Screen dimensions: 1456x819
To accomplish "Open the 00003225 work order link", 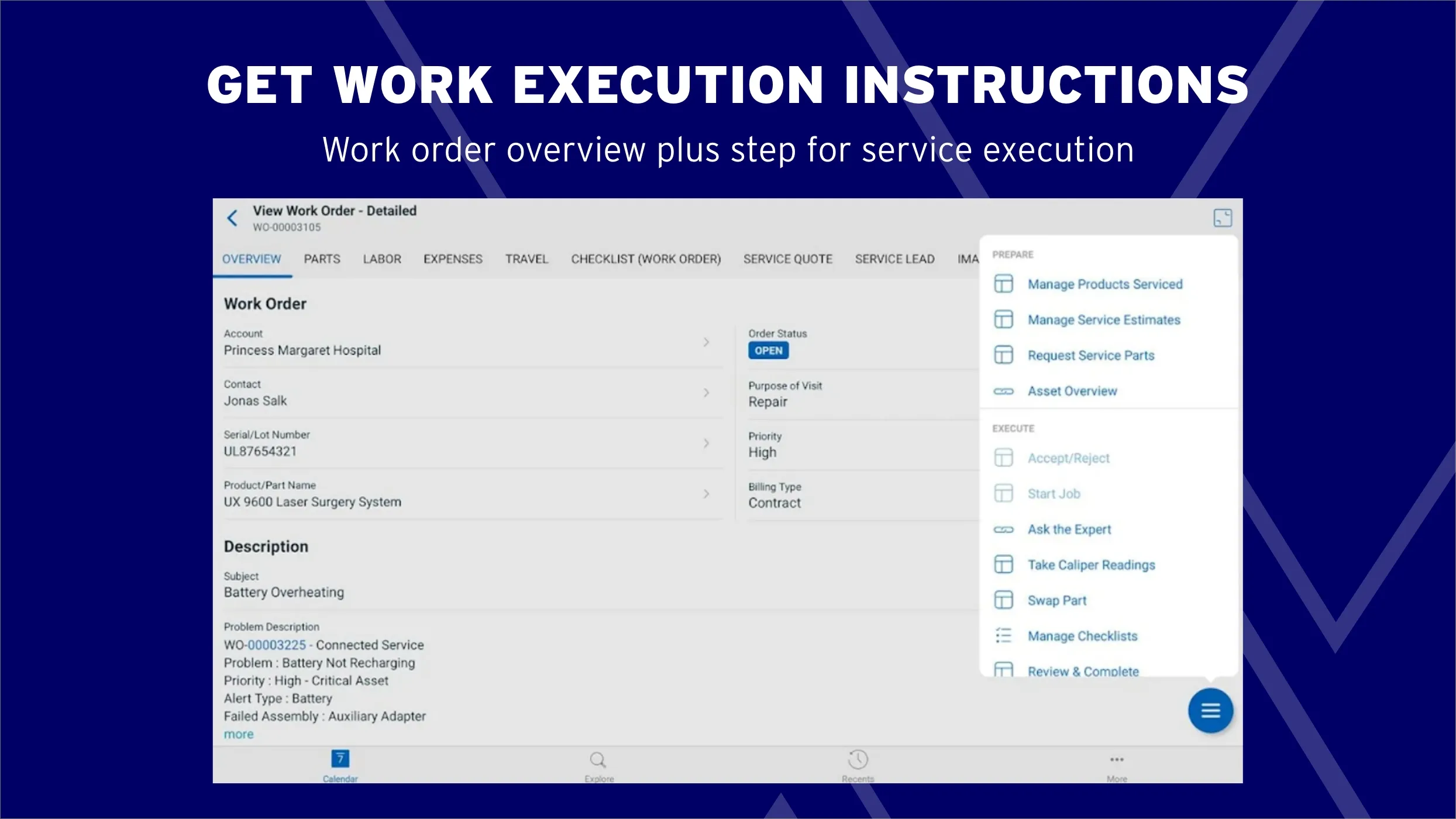I will pyautogui.click(x=277, y=645).
